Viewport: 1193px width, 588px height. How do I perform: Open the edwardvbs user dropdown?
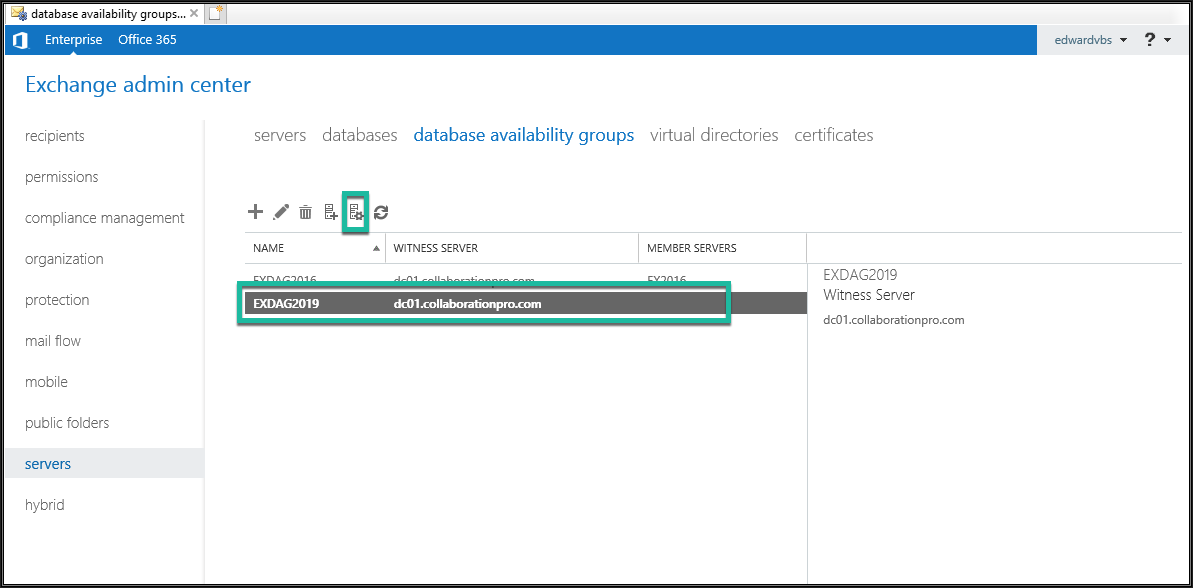click(x=1091, y=40)
